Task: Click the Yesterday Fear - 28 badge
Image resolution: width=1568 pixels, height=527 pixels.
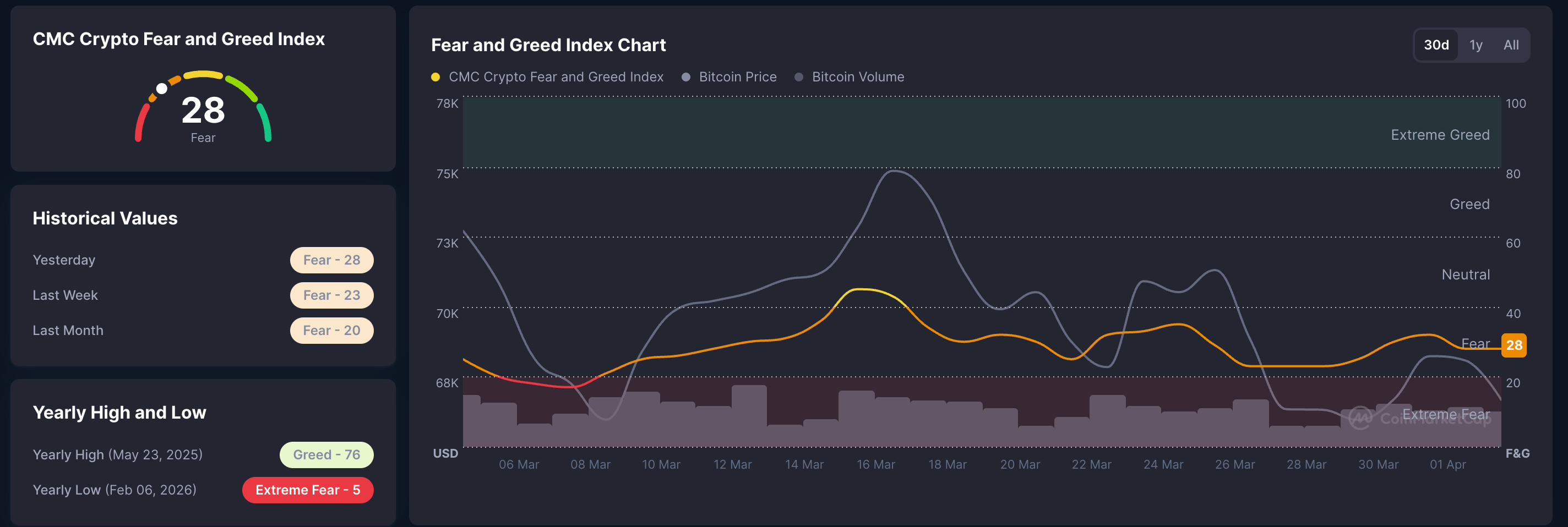Action: (x=331, y=260)
